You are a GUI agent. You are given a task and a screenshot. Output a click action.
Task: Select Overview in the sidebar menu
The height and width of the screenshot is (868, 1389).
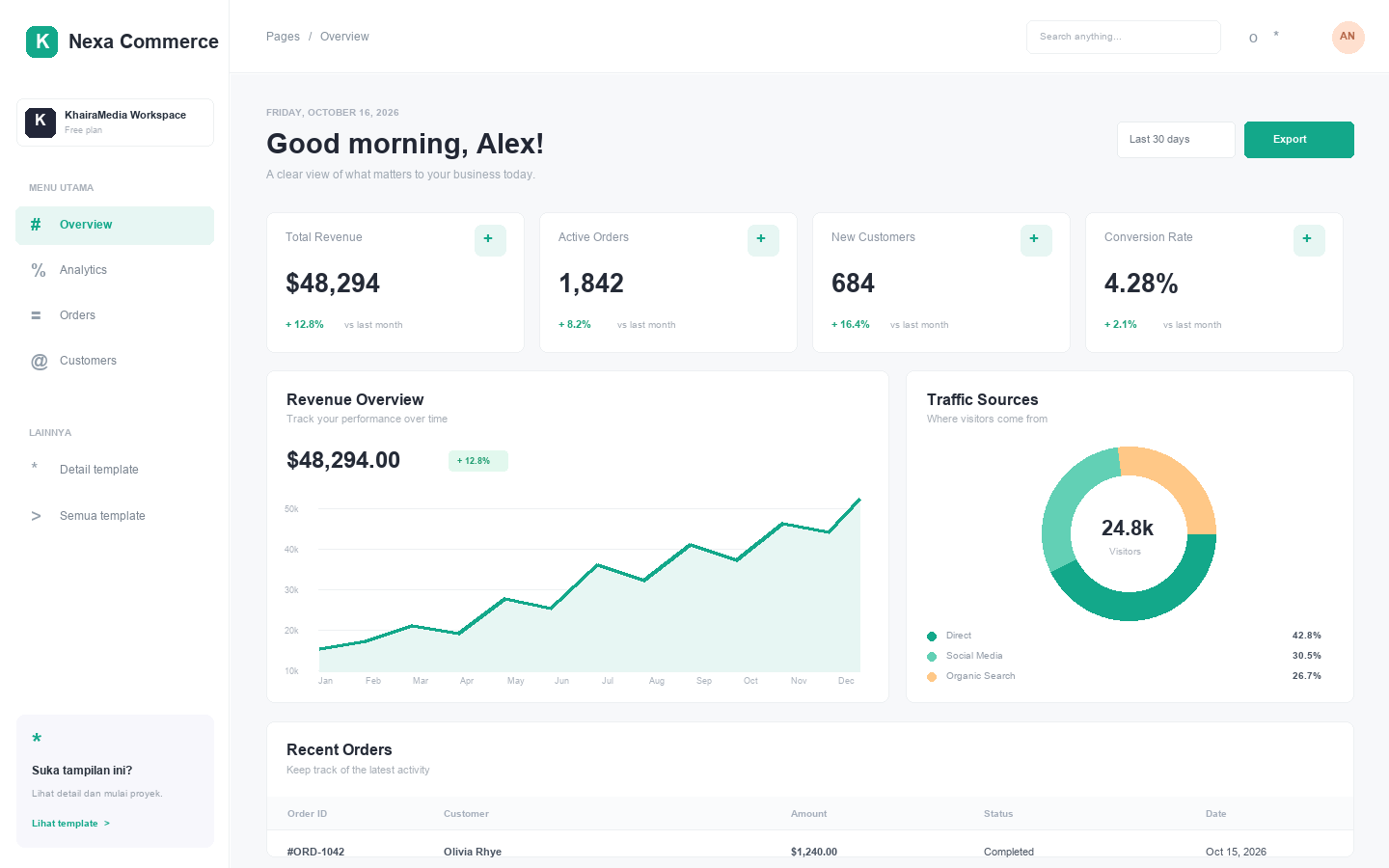tap(115, 226)
